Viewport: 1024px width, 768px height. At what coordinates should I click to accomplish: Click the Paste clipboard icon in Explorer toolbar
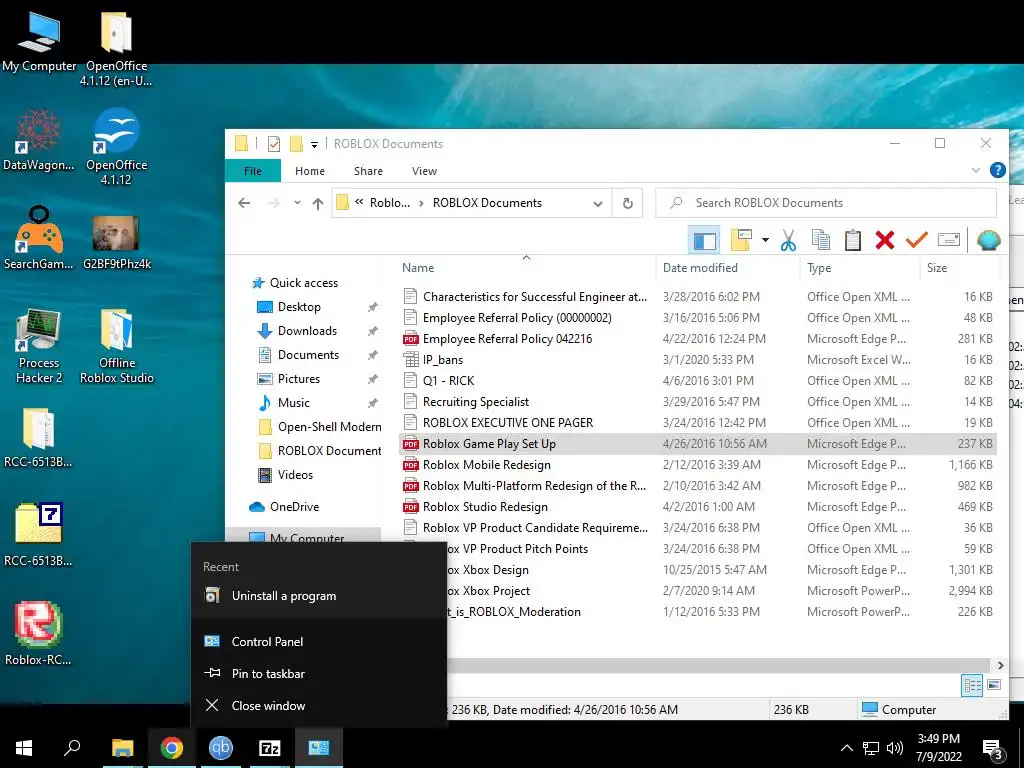852,240
